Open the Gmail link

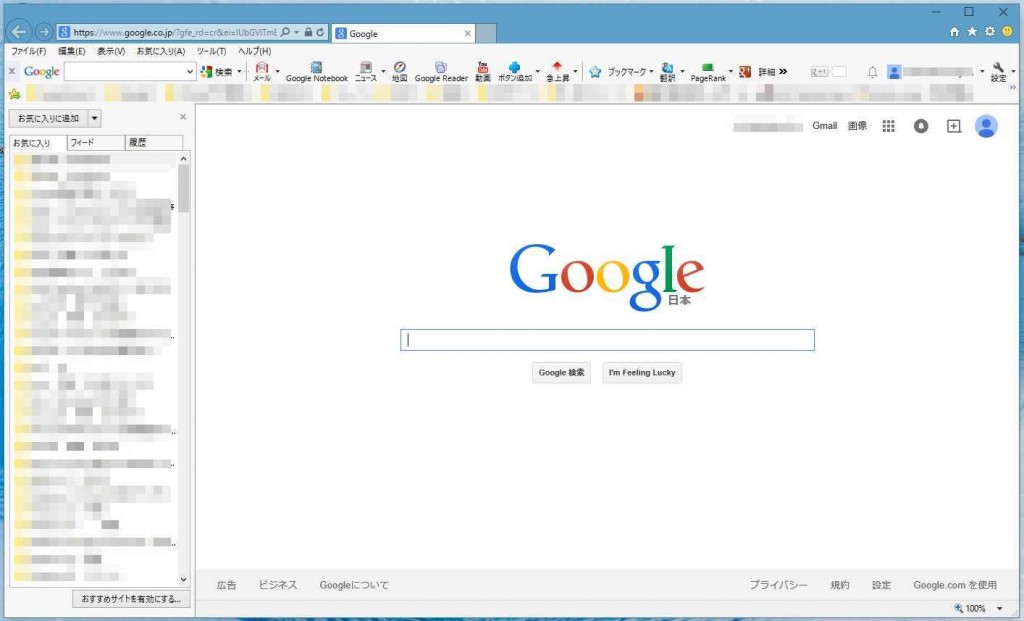pyautogui.click(x=824, y=126)
